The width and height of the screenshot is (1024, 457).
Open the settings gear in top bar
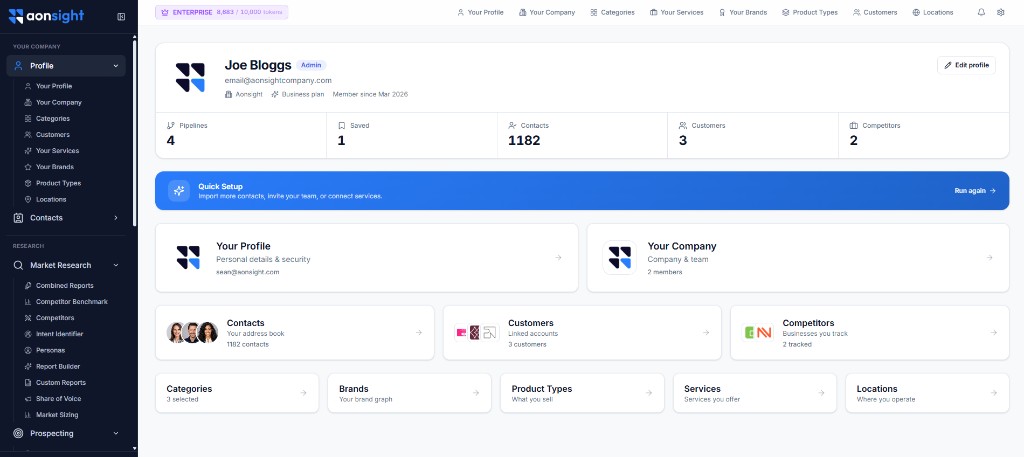[1000, 12]
